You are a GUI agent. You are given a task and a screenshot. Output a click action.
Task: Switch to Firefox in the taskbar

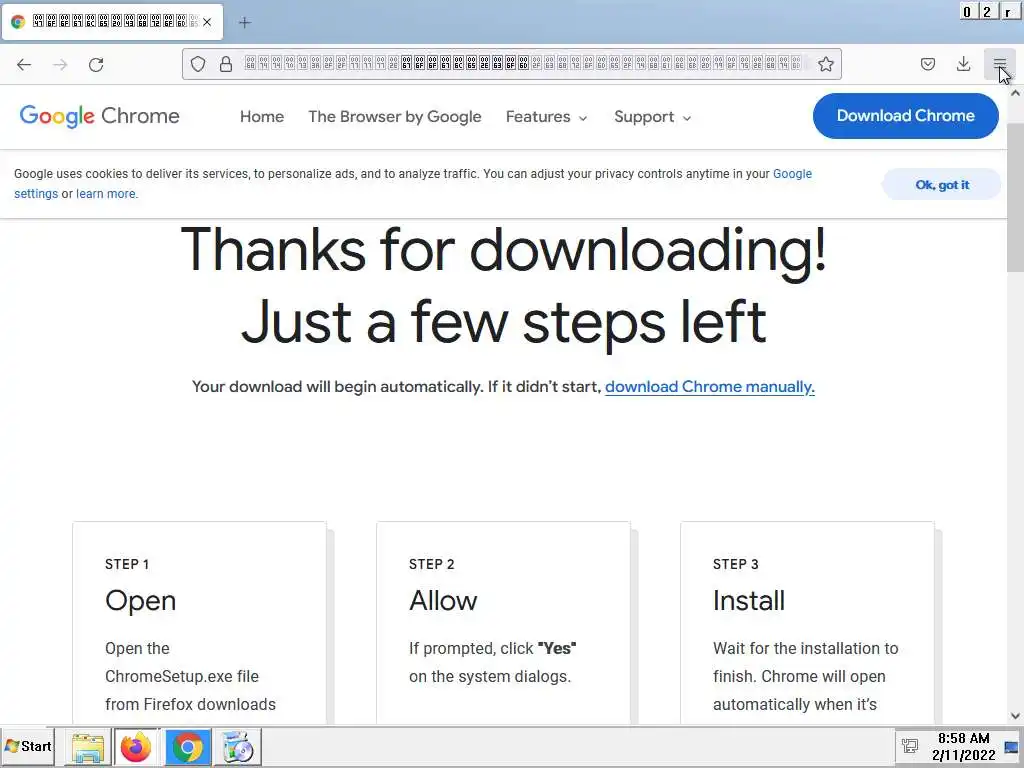point(136,747)
